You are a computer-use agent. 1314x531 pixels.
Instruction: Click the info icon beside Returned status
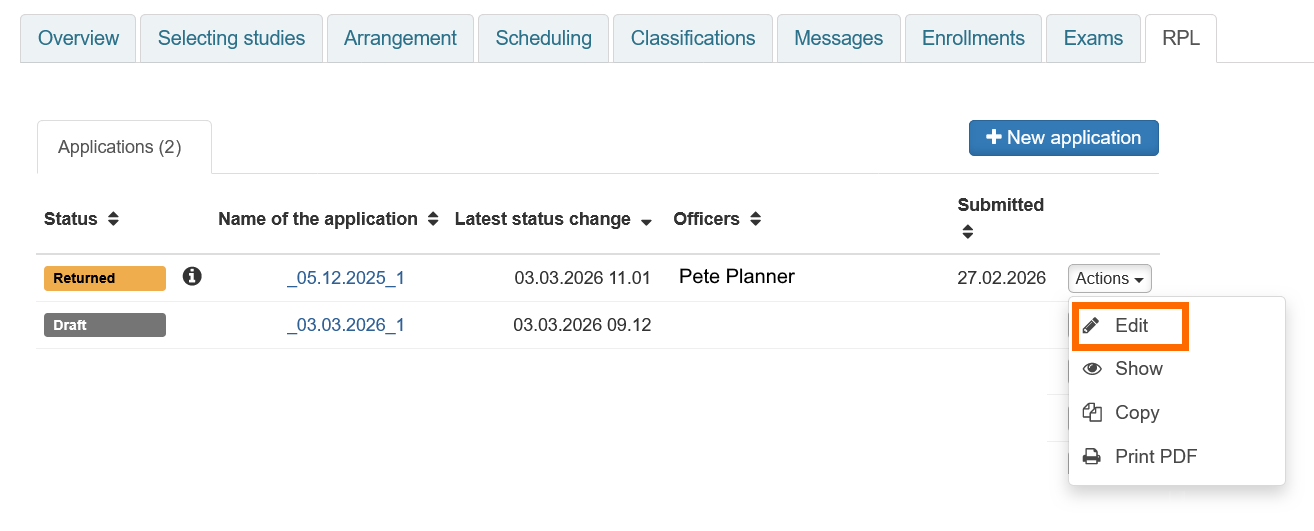pyautogui.click(x=192, y=277)
